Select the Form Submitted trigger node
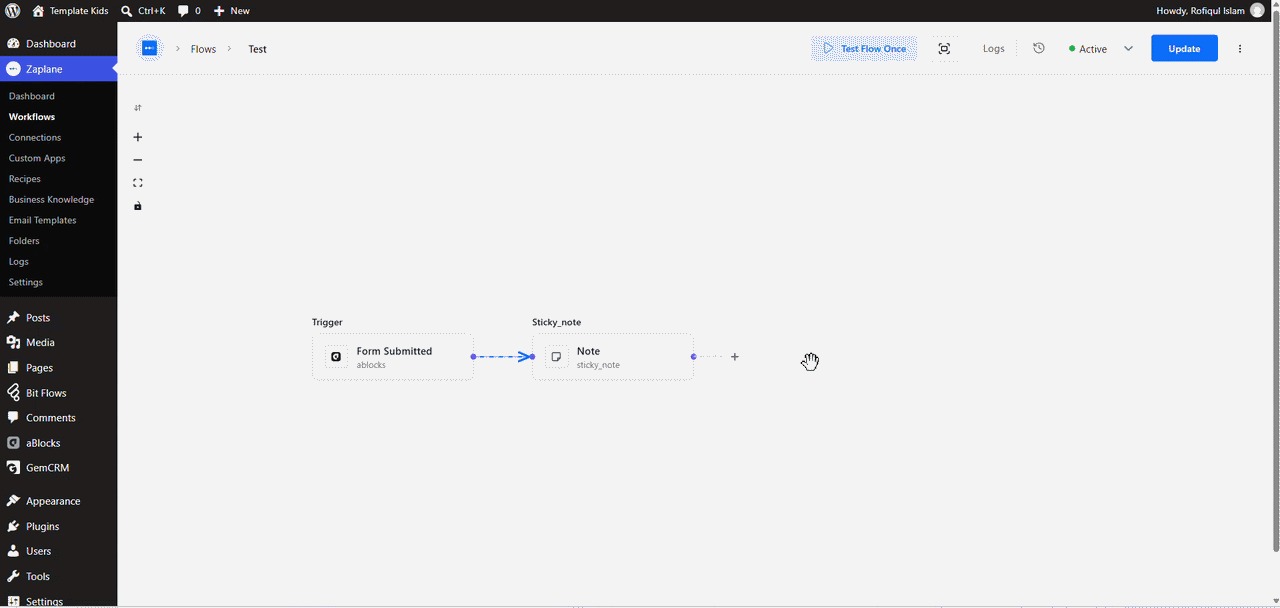Image resolution: width=1280 pixels, height=608 pixels. [393, 357]
